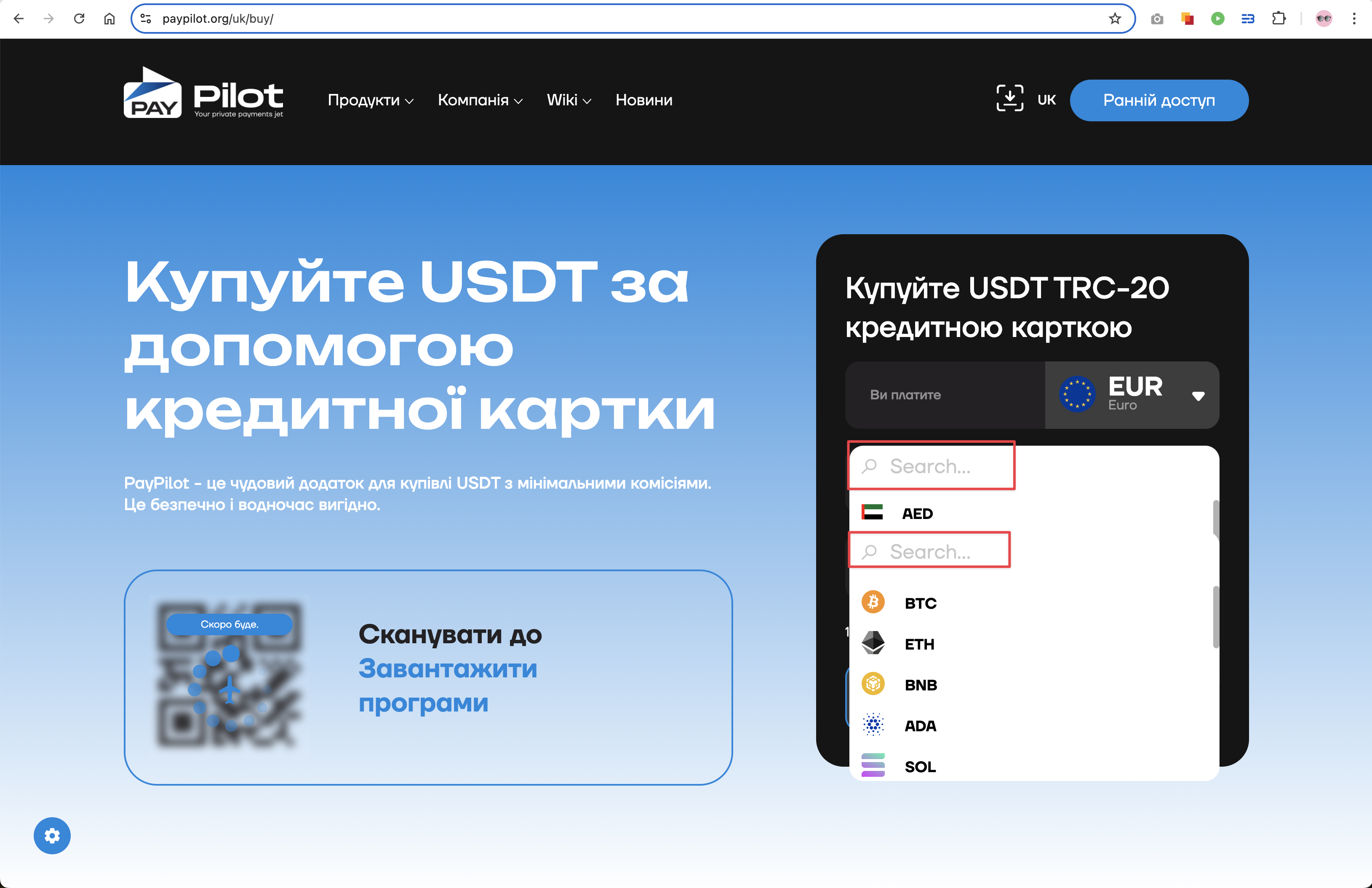Click the blue settings gear button
Screen dimensions: 1372x888
[x=52, y=835]
